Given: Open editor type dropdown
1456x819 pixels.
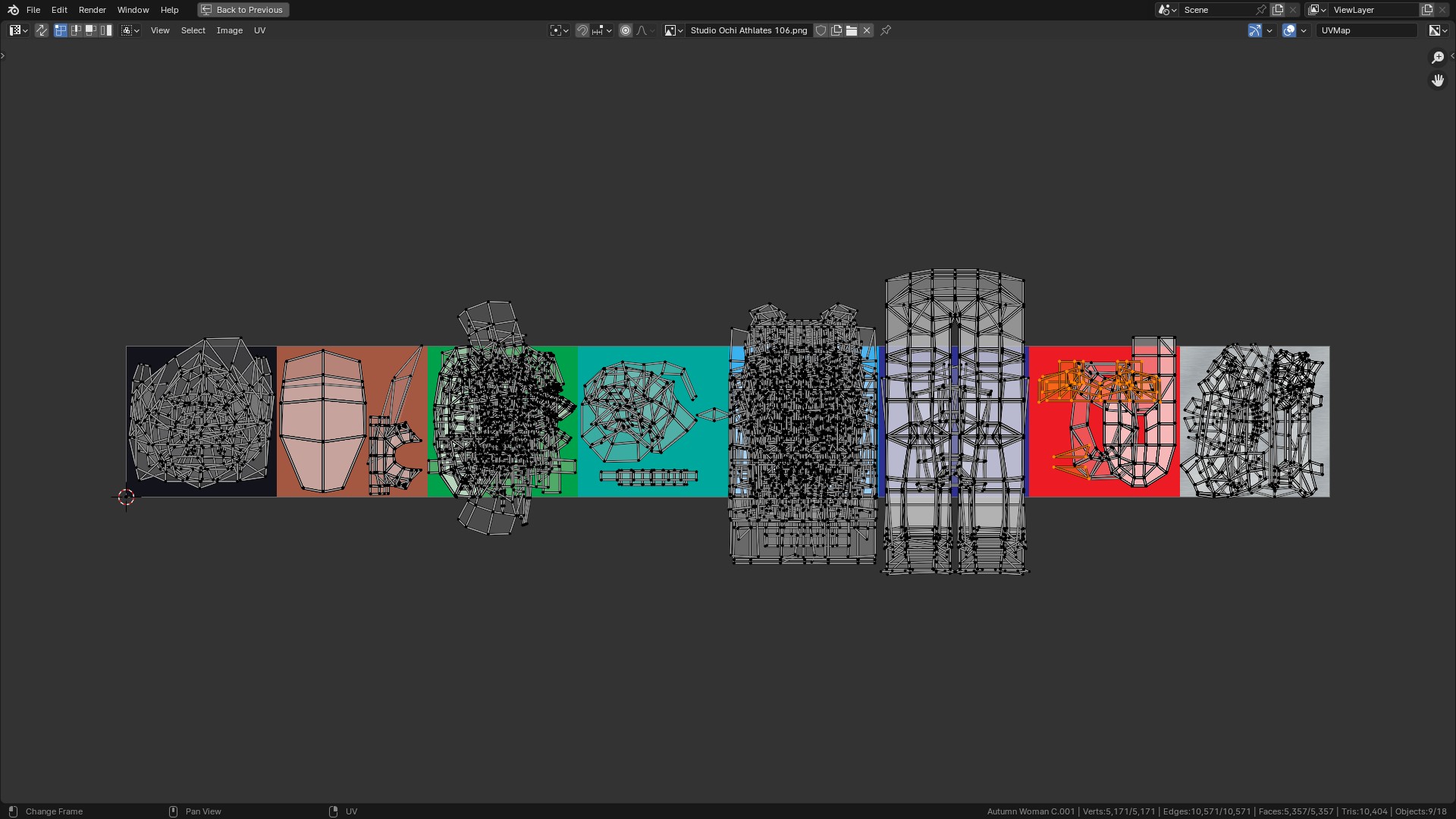Looking at the screenshot, I should [x=19, y=30].
